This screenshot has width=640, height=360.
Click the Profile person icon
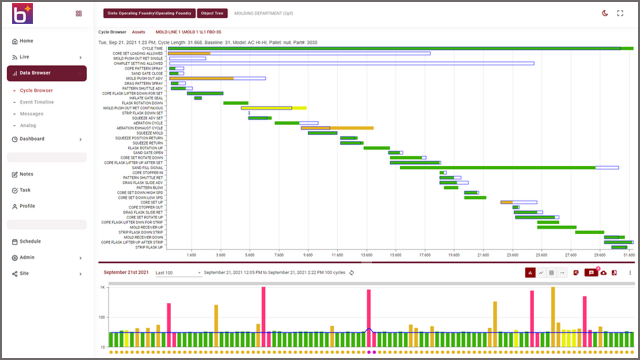pos(15,207)
